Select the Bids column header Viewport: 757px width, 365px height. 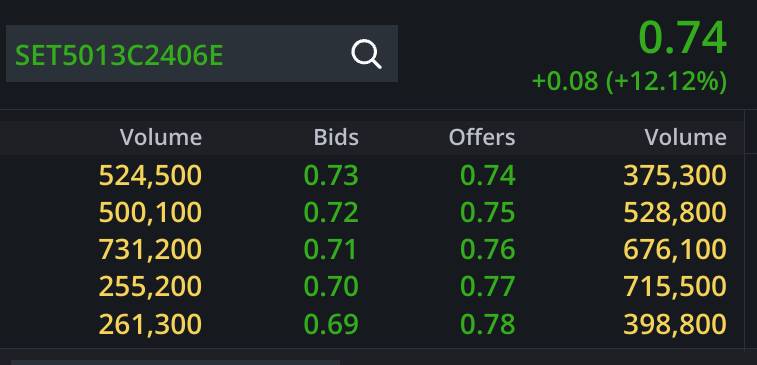[336, 138]
